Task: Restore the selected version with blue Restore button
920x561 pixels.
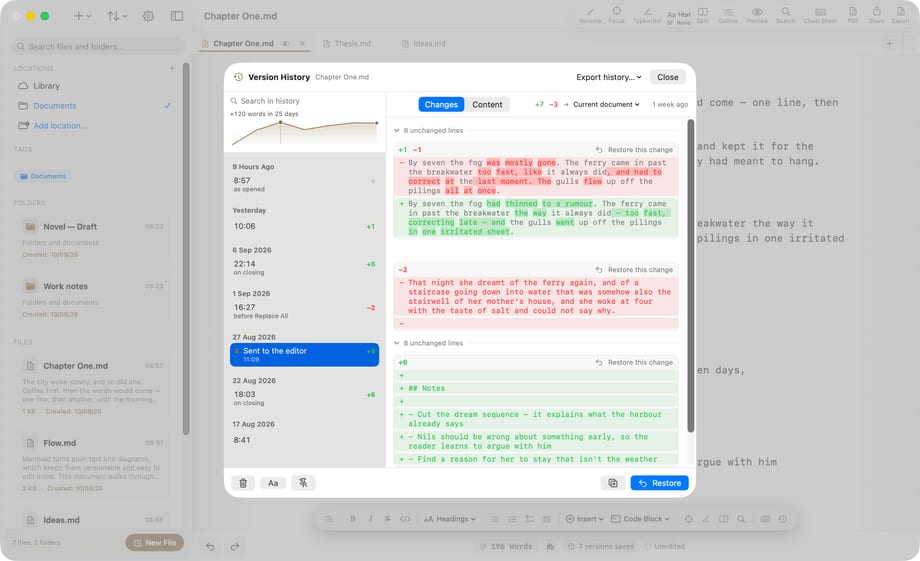Action: coord(659,483)
